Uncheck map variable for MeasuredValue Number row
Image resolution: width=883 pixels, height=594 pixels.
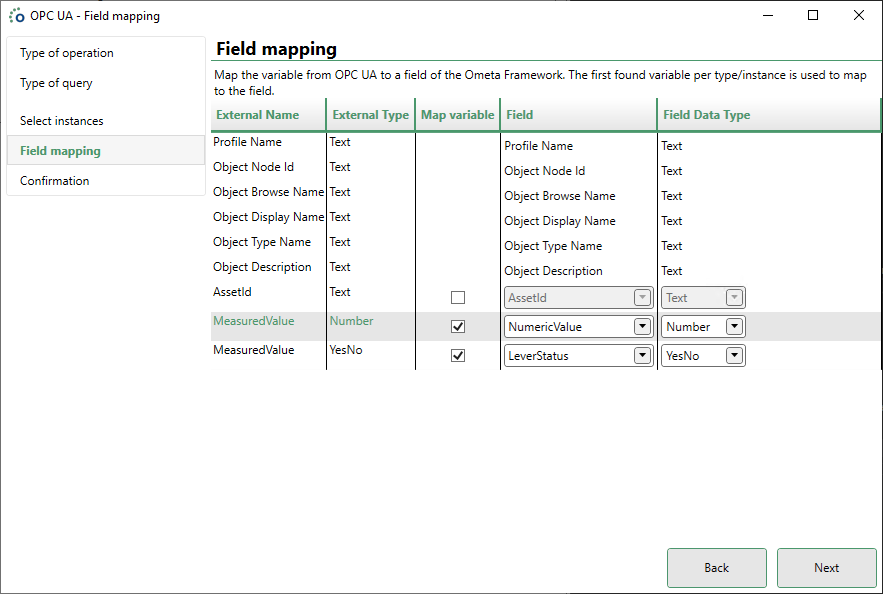click(x=457, y=326)
